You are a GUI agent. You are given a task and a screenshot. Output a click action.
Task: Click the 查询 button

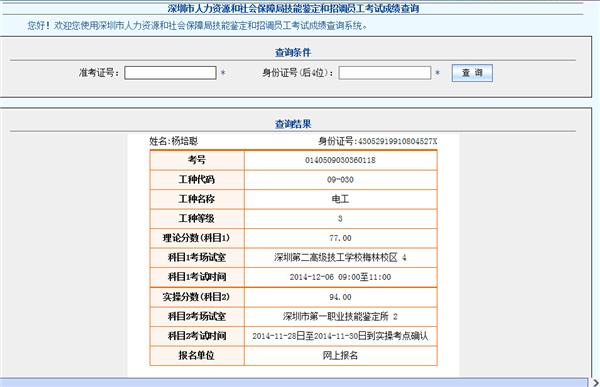(472, 73)
